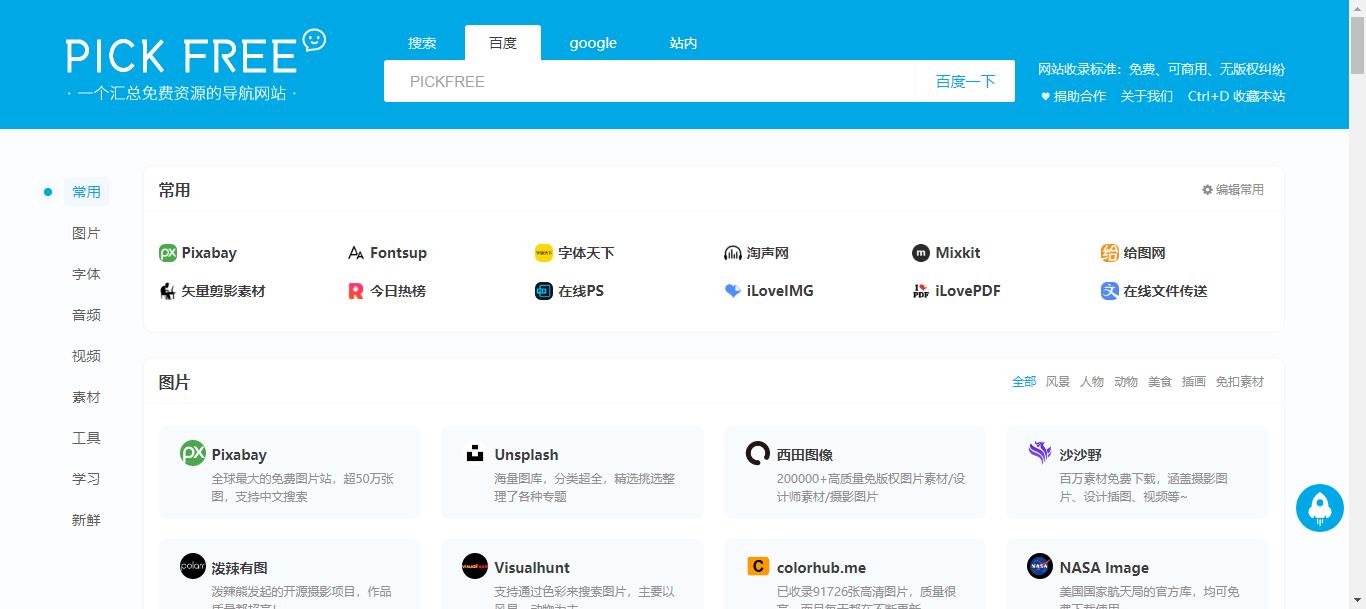Open the colorhub.me orange icon
This screenshot has width=1366, height=609.
coord(758,567)
